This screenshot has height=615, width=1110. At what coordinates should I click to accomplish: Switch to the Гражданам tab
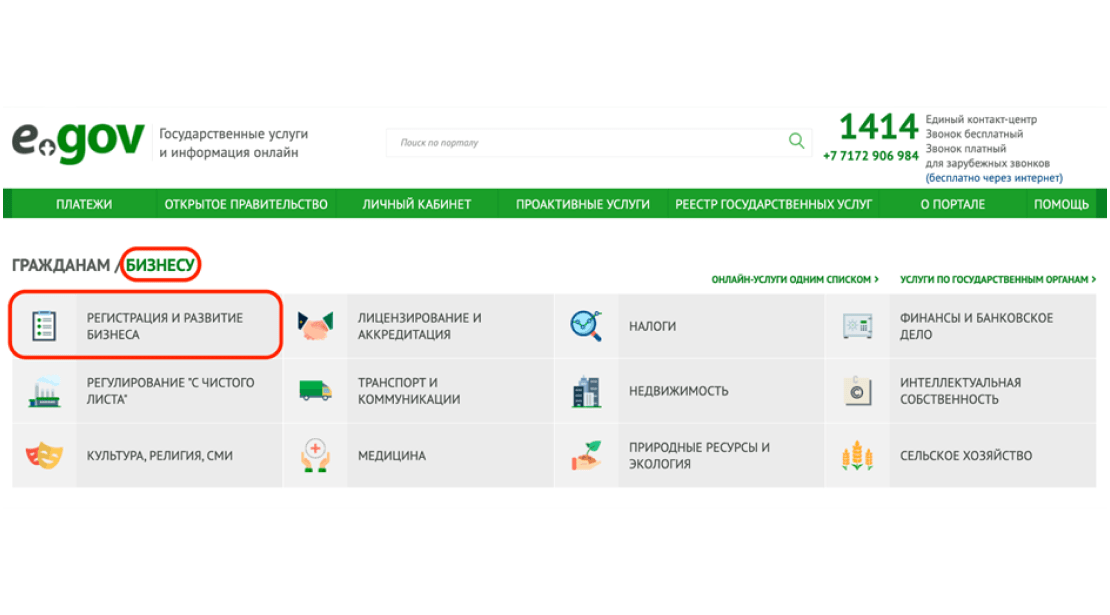(60, 265)
